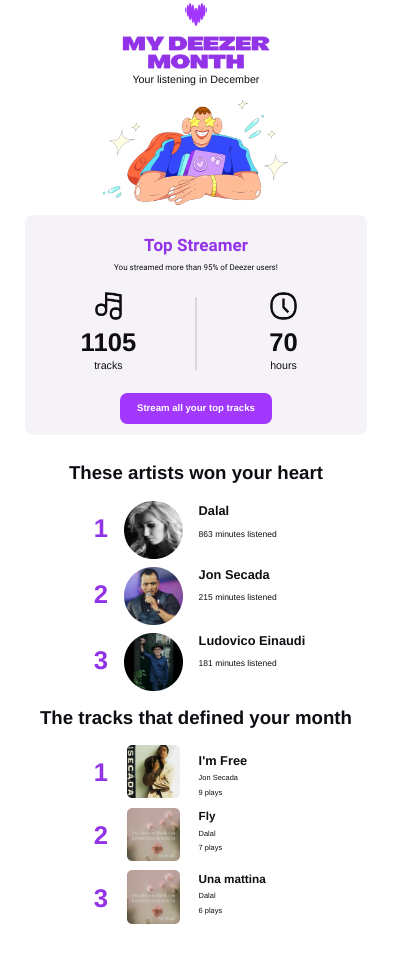Open Ludovico Einaudi's round artist photo
Screen dimensions: 402x956
(x=154, y=662)
